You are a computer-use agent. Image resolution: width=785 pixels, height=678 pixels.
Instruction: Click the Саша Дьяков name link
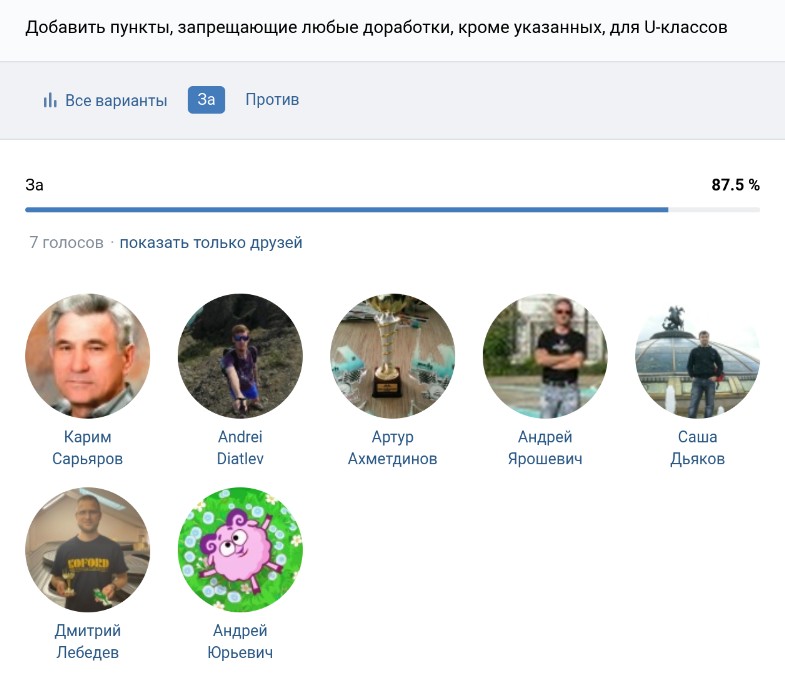tap(697, 448)
